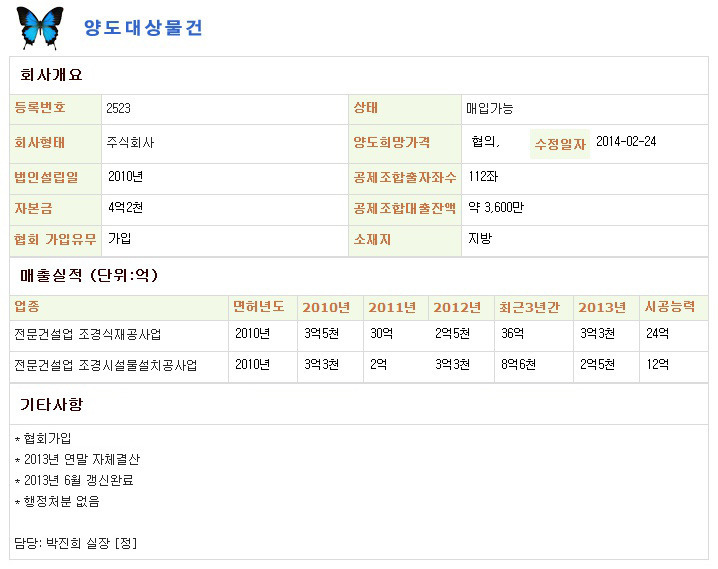Select the 전문건설업 조경시설물설치공사업 row name
Image resolution: width=718 pixels, height=569 pixels.
point(105,365)
